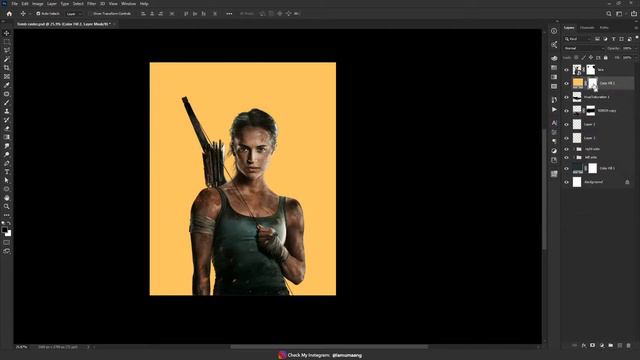Image resolution: width=640 pixels, height=360 pixels.
Task: Click the zoom percentage field in status bar
Action: click(21, 347)
